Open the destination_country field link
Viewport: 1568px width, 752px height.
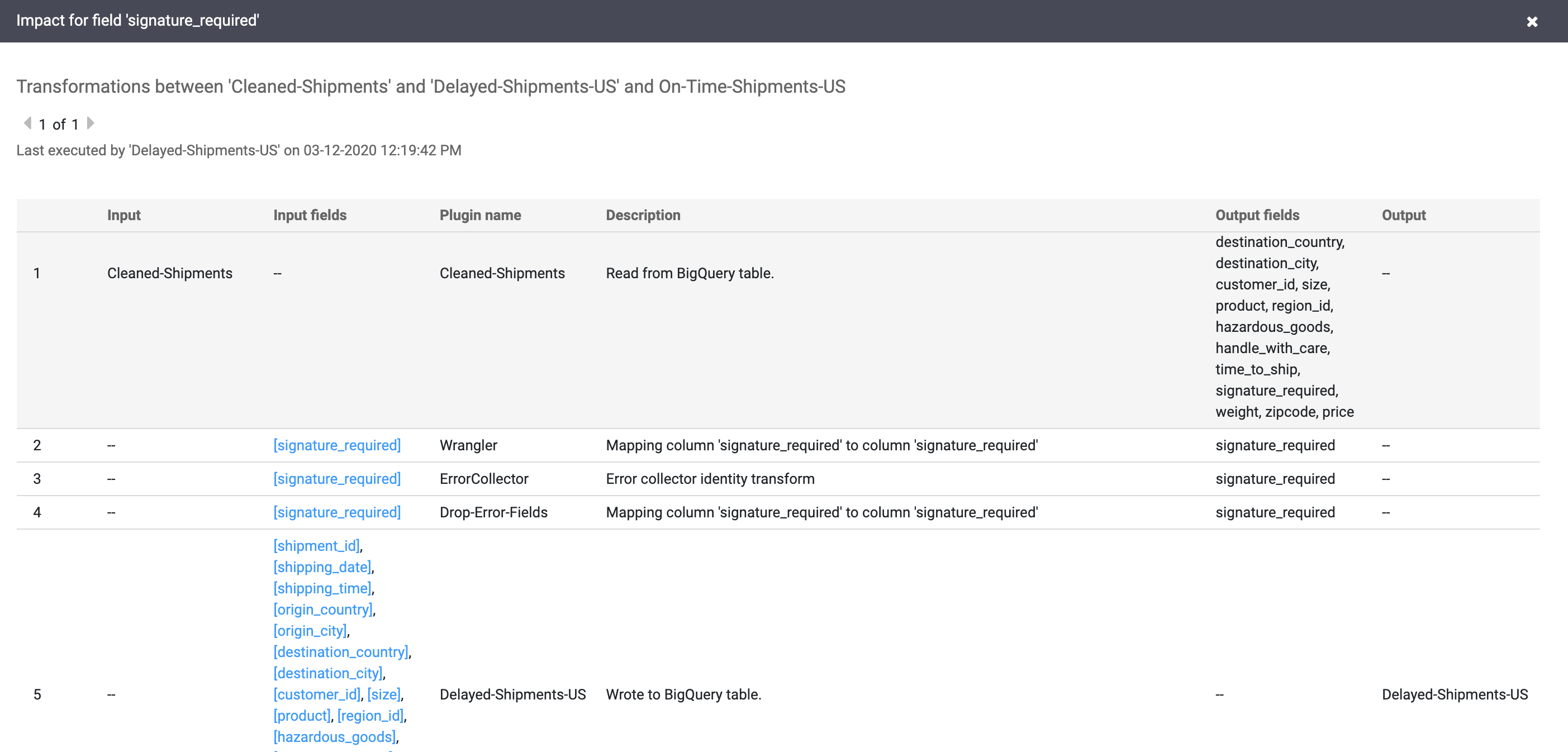(x=341, y=652)
